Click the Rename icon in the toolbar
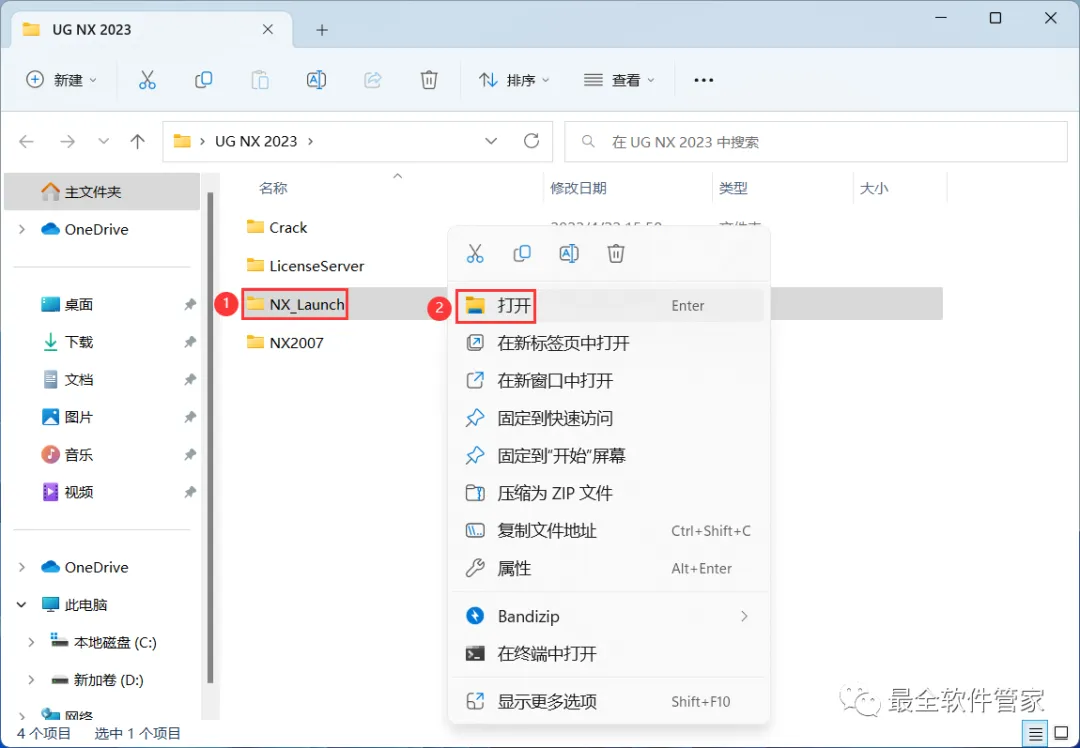The height and width of the screenshot is (748, 1080). pos(316,80)
